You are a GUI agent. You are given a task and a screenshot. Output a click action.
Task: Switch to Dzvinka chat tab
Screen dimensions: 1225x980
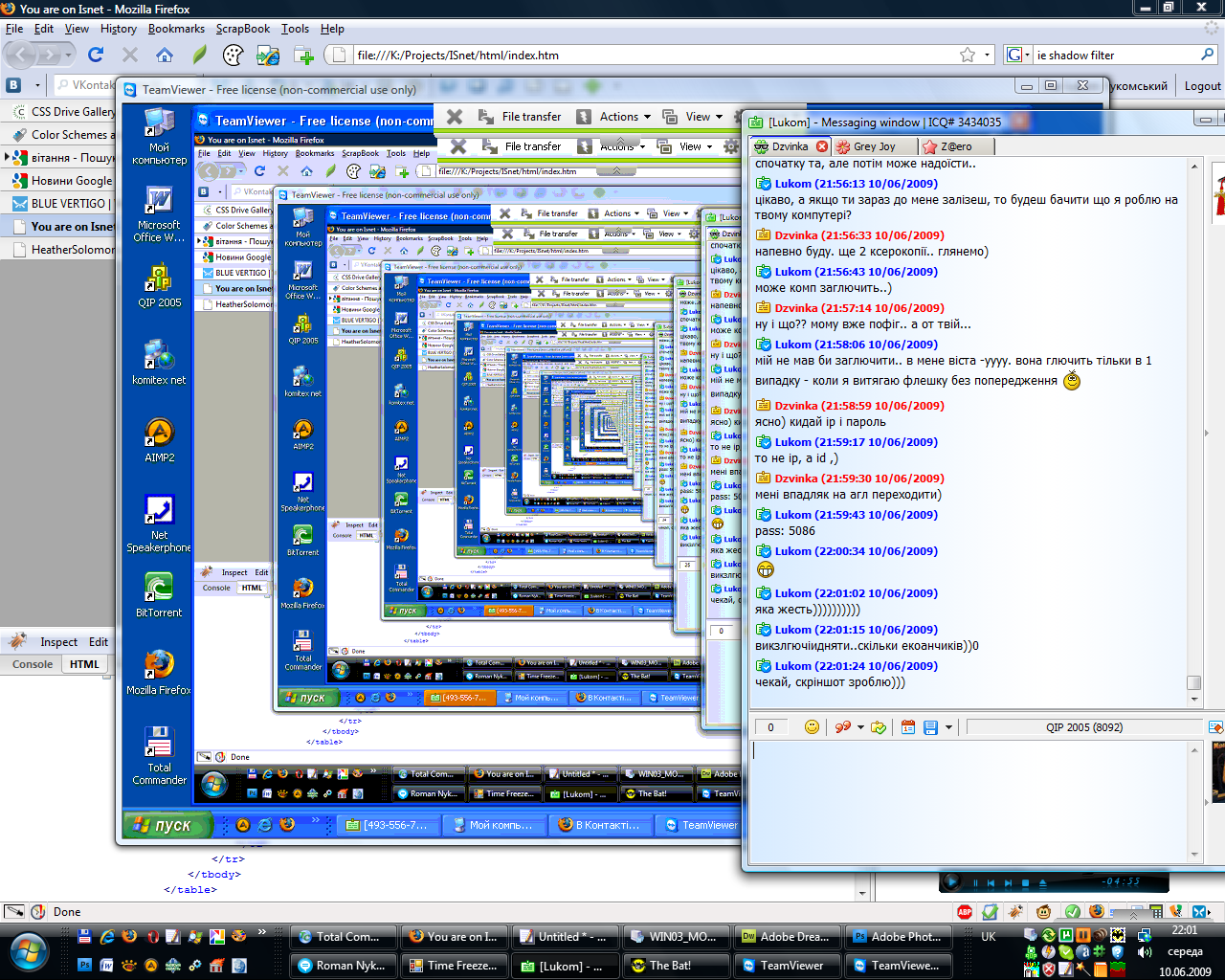coord(791,146)
